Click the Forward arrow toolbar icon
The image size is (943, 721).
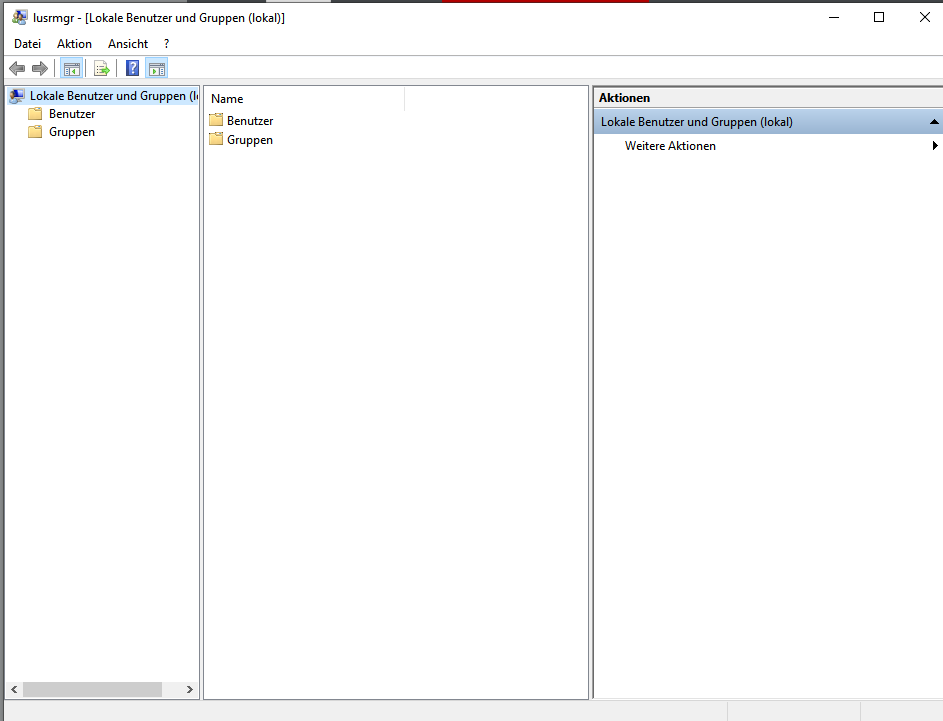[40, 69]
